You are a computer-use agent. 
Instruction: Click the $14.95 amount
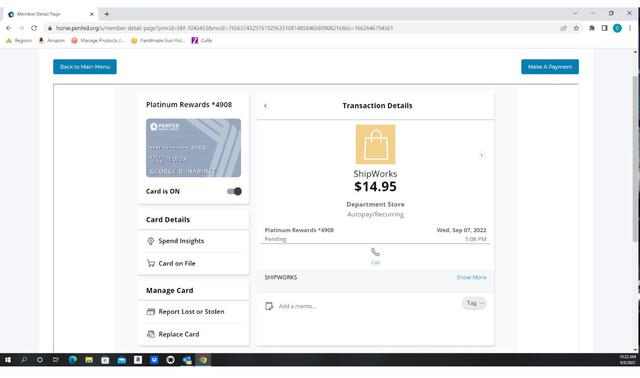point(375,187)
